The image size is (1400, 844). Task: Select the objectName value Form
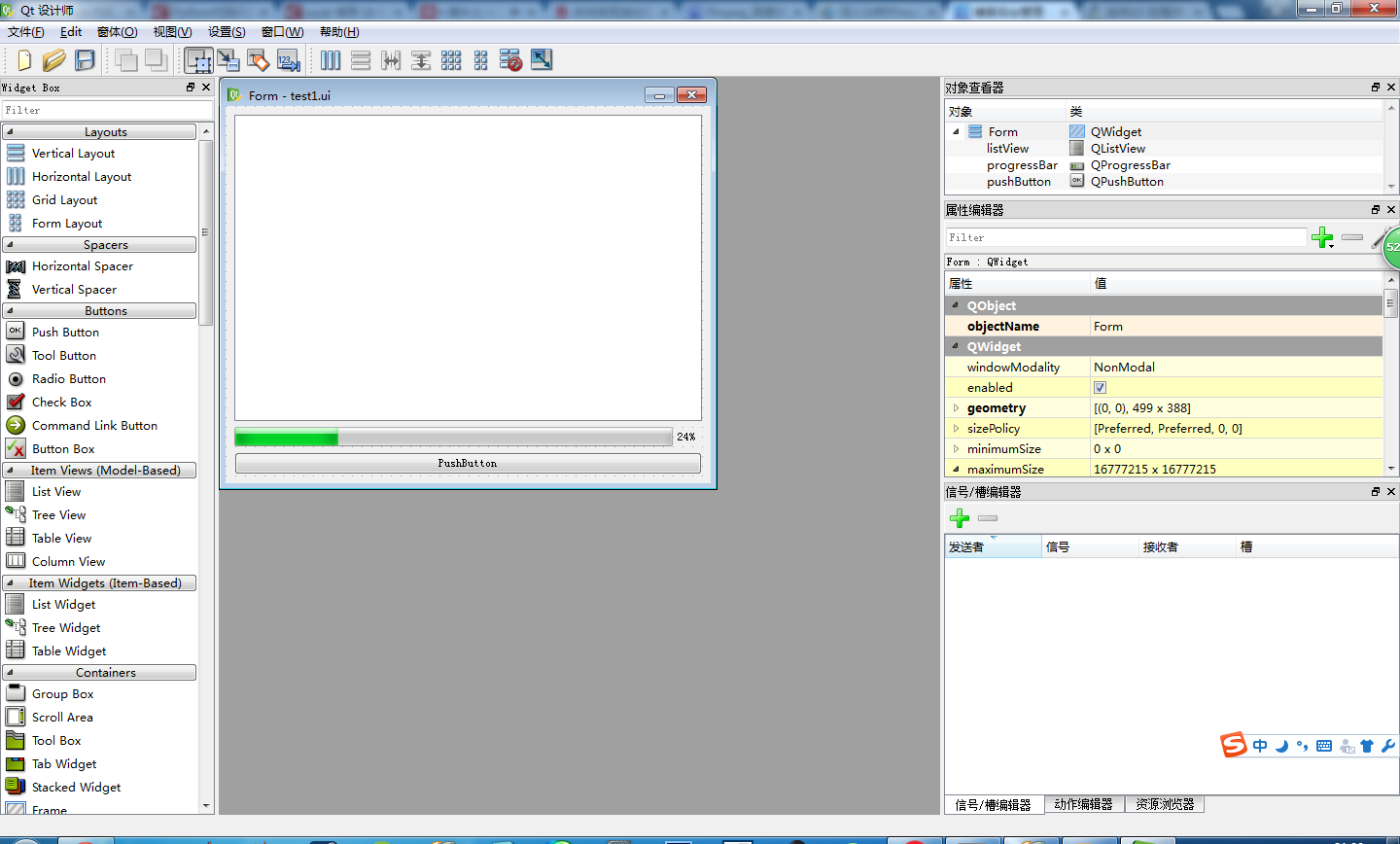pos(1236,326)
